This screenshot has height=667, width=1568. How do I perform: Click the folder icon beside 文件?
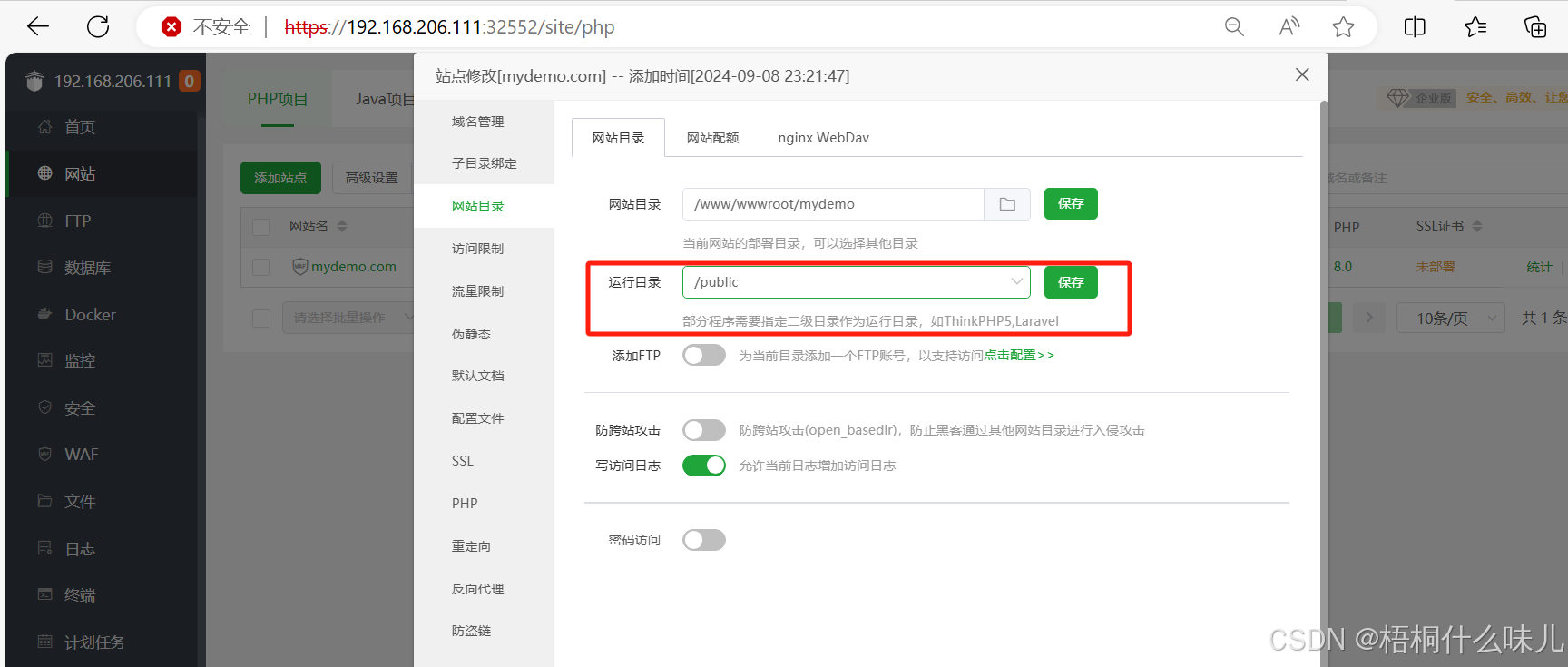(x=44, y=501)
